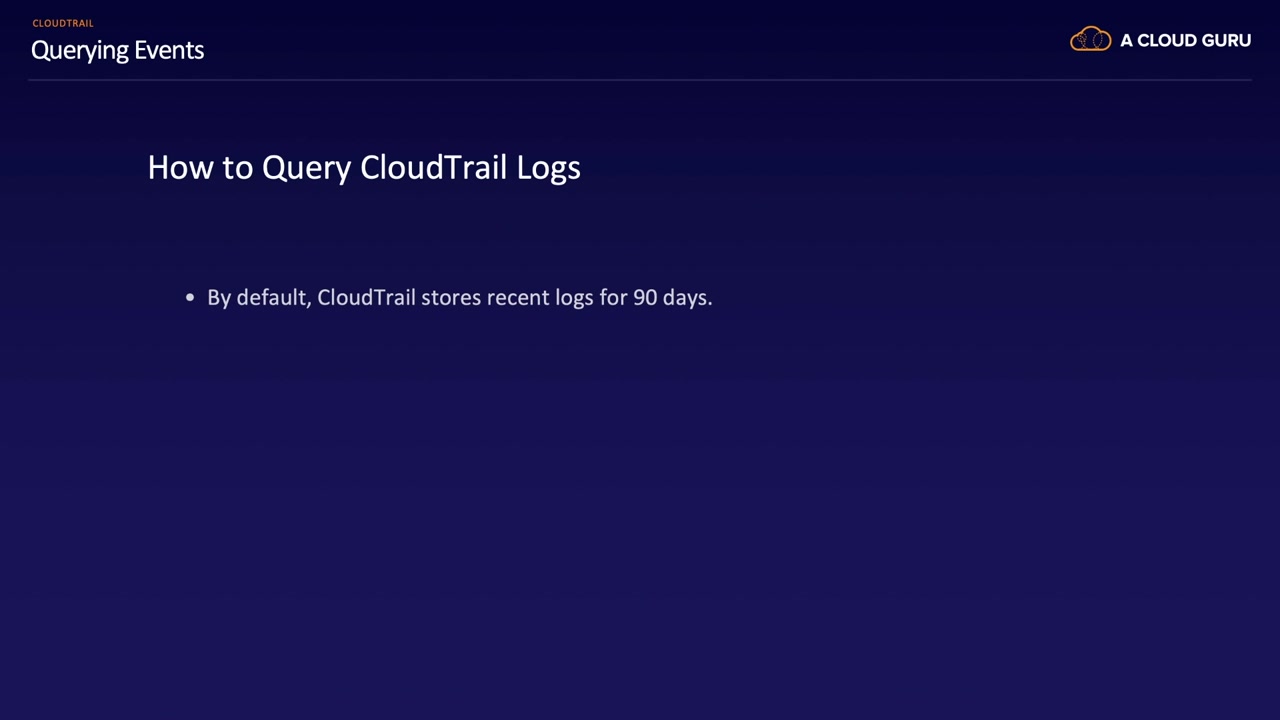Click the "How to Query CloudTrail Logs" heading
This screenshot has width=1280, height=720.
pos(364,167)
